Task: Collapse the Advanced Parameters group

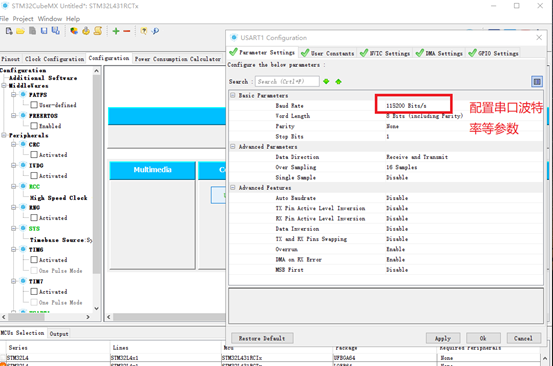Action: point(233,146)
